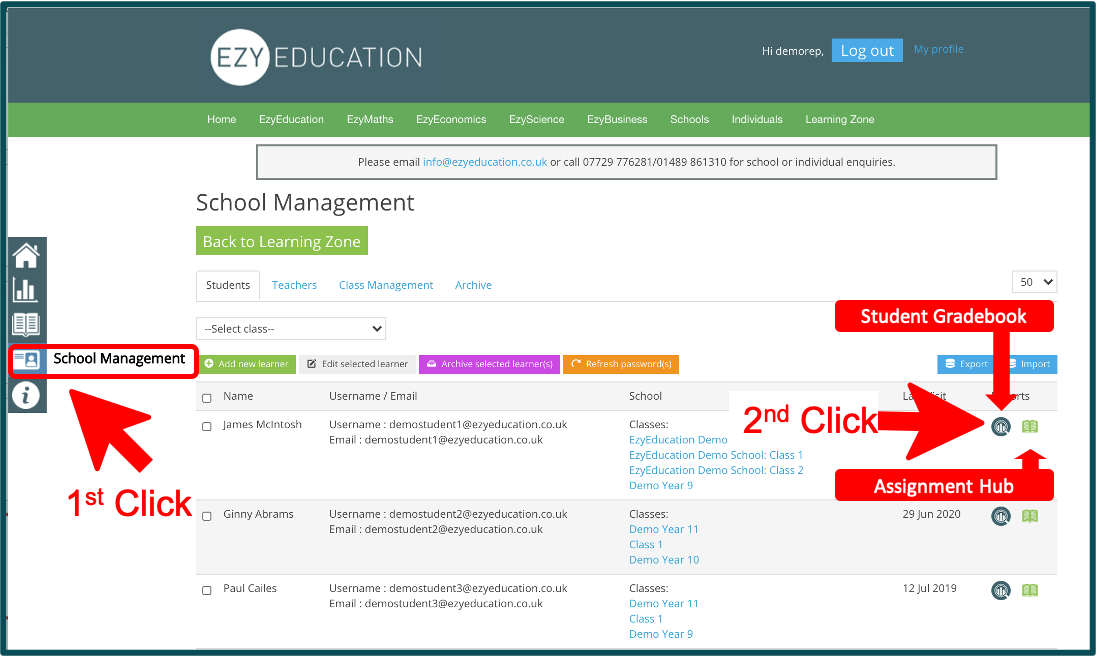Open the EzyBusiness menu item
Image resolution: width=1096 pixels, height=656 pixels.
click(x=617, y=119)
